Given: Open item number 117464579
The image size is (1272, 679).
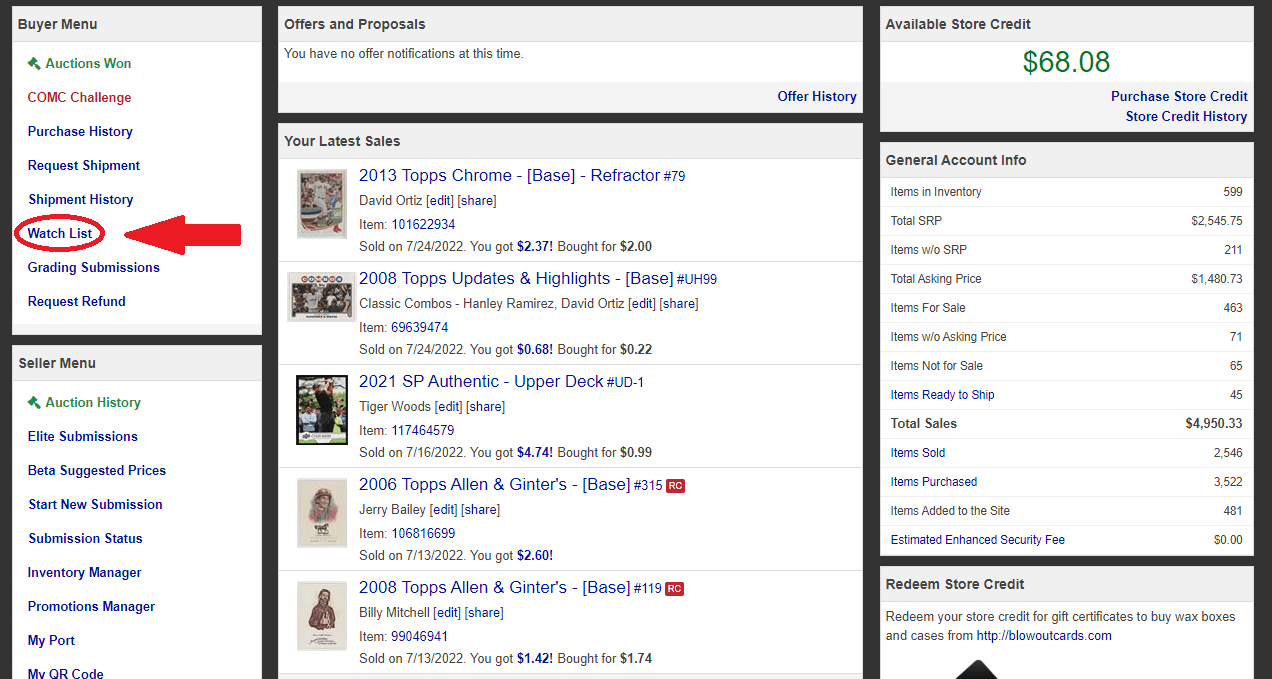Looking at the screenshot, I should pos(422,430).
